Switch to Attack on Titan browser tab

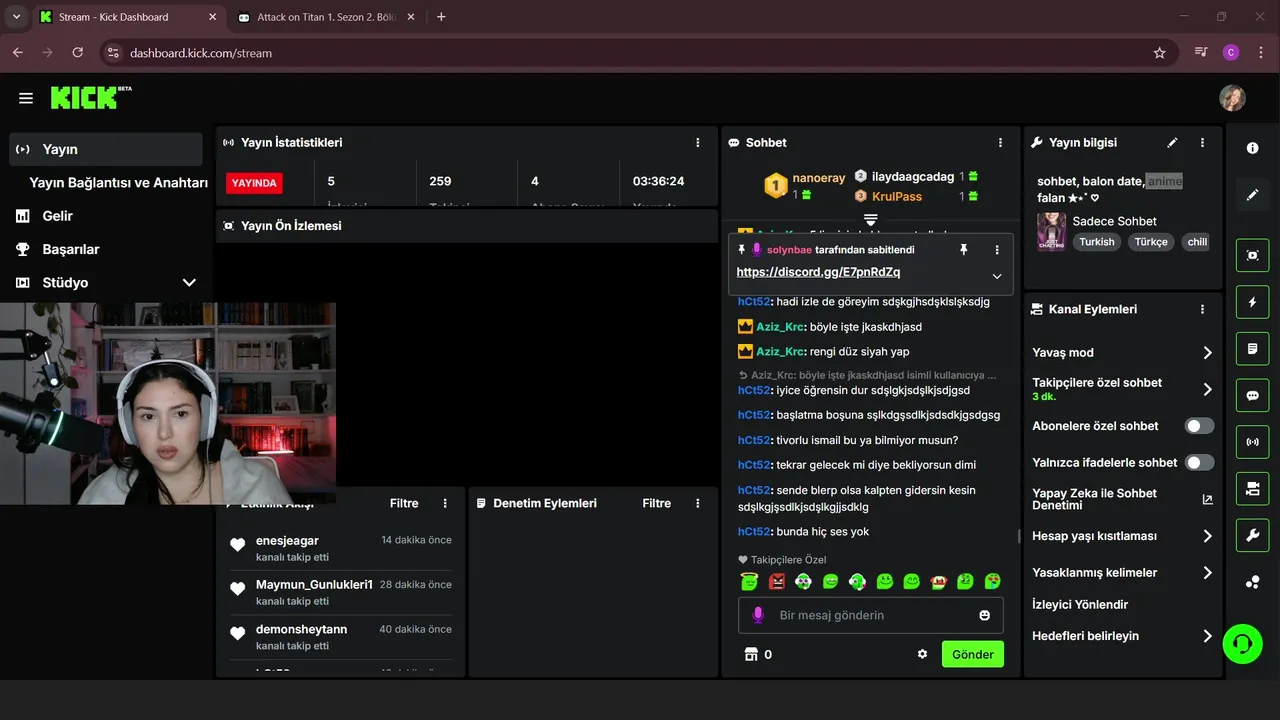coord(326,17)
